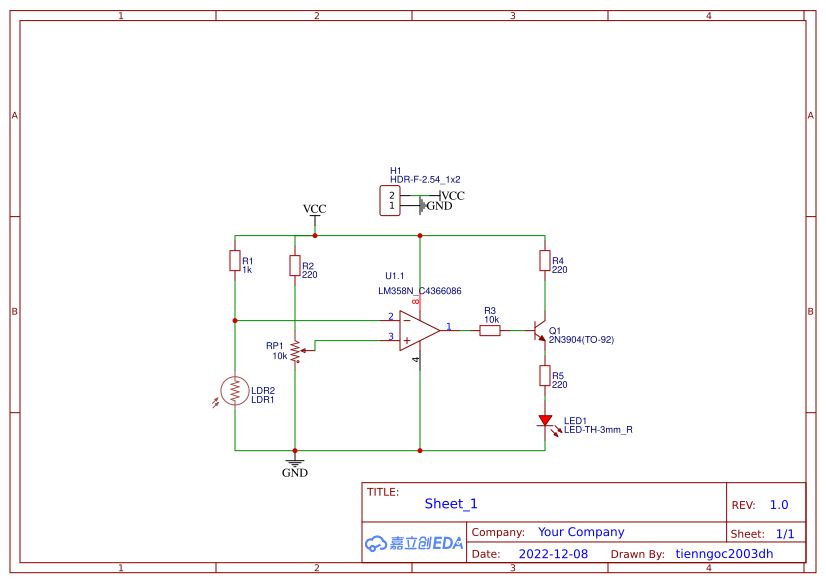This screenshot has width=826, height=583.
Task: Pick the R3 base resistor symbol
Action: [x=490, y=330]
